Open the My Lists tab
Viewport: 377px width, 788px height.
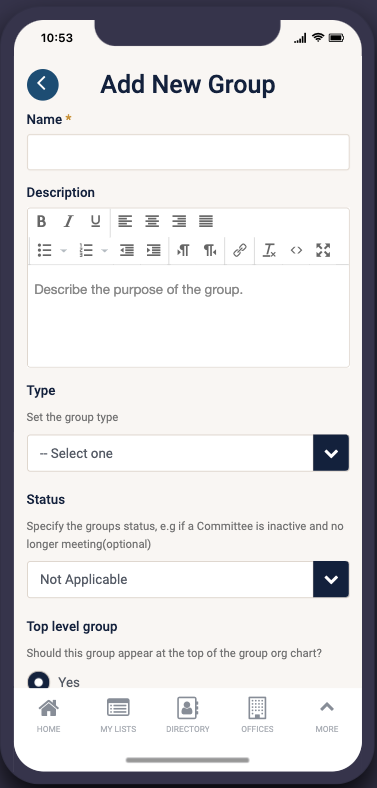118,715
